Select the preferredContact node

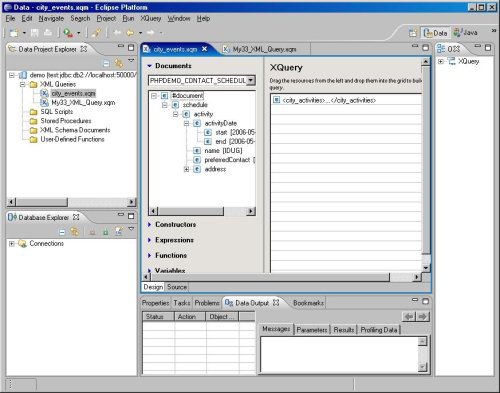227,160
